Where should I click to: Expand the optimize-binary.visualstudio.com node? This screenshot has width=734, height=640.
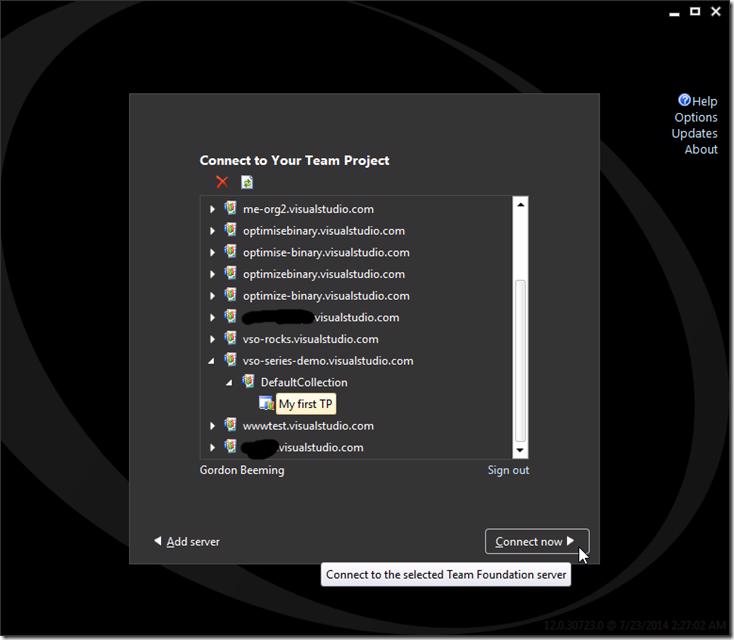[x=213, y=296]
